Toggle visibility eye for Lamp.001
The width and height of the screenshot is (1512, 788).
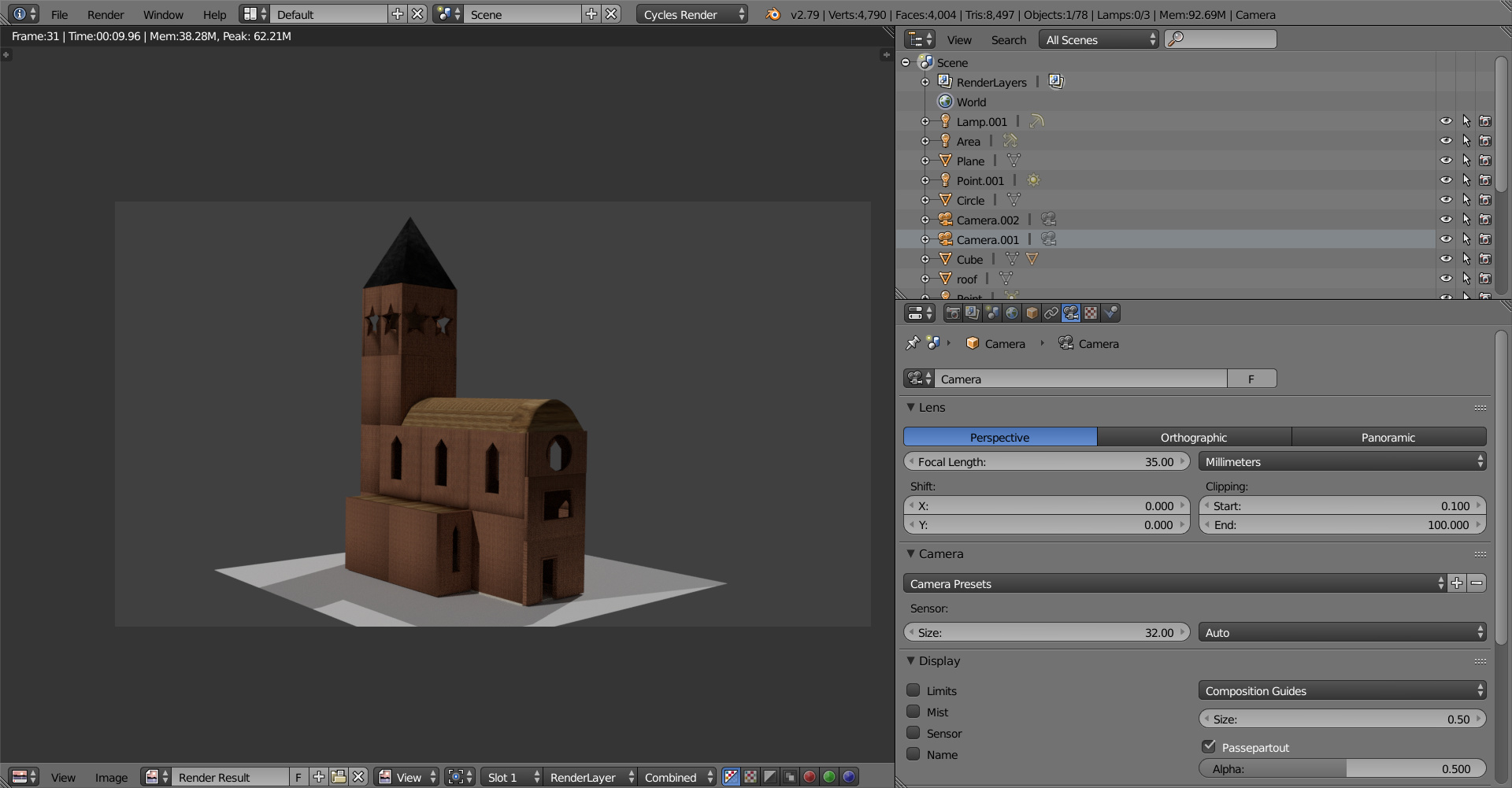click(x=1447, y=121)
